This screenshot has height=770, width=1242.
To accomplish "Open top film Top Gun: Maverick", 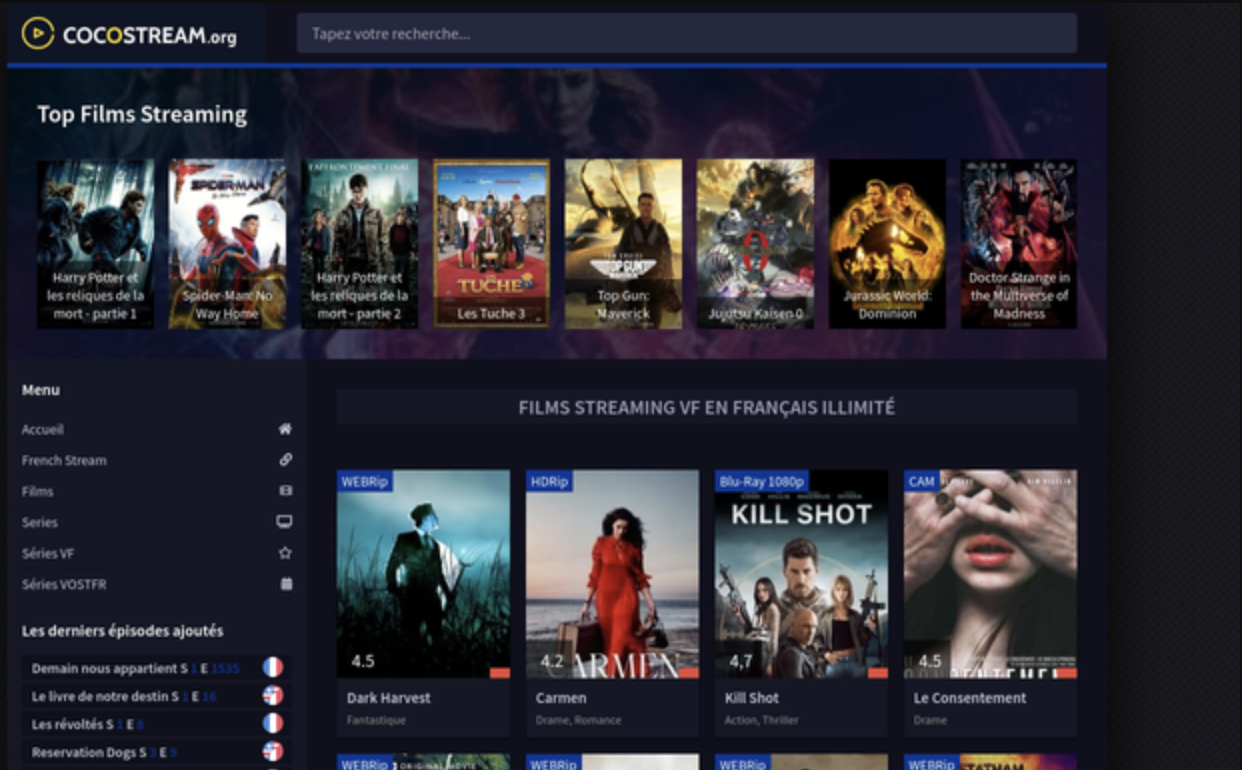I will [623, 244].
